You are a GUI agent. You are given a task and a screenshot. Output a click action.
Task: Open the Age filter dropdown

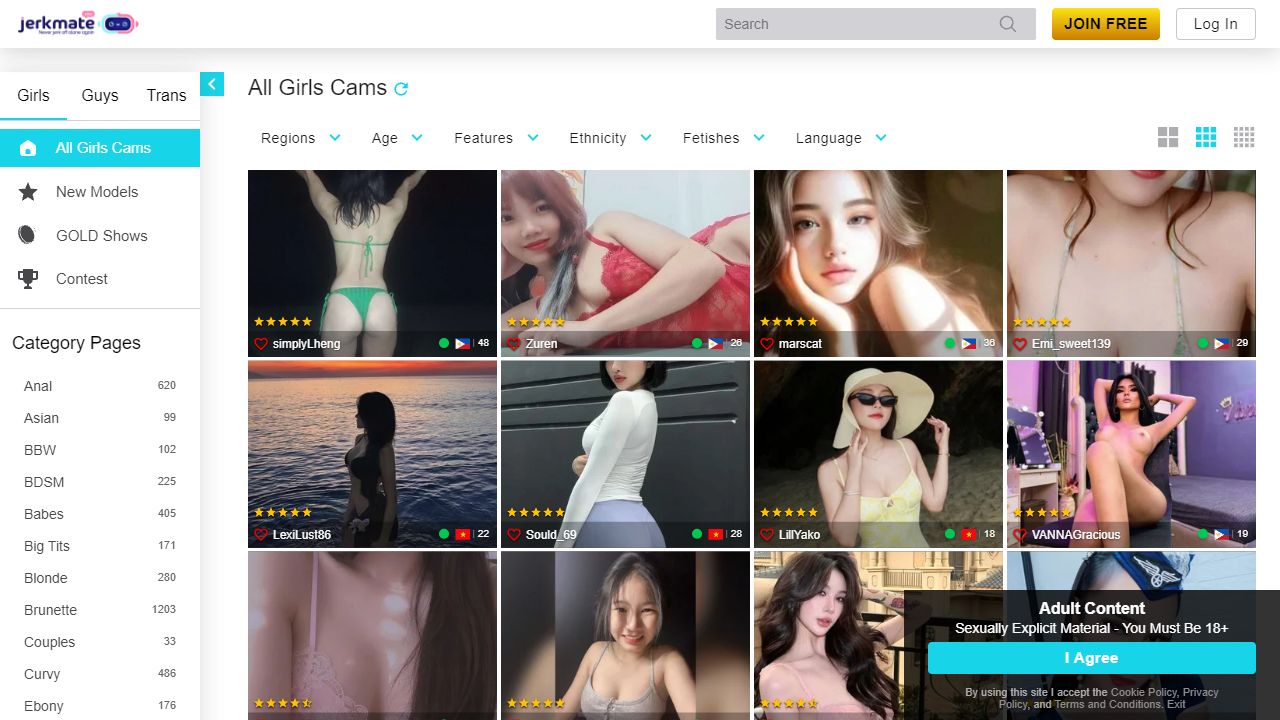pos(397,138)
